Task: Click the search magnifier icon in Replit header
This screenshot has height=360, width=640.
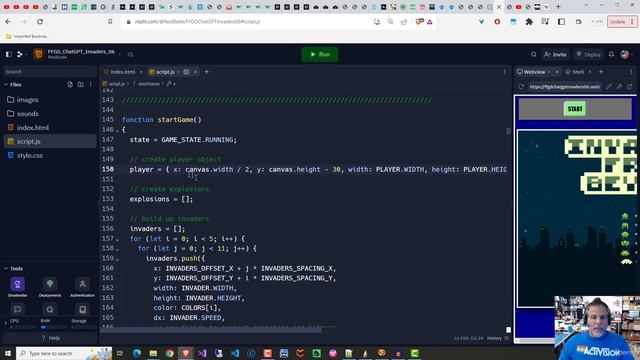Action: (533, 54)
